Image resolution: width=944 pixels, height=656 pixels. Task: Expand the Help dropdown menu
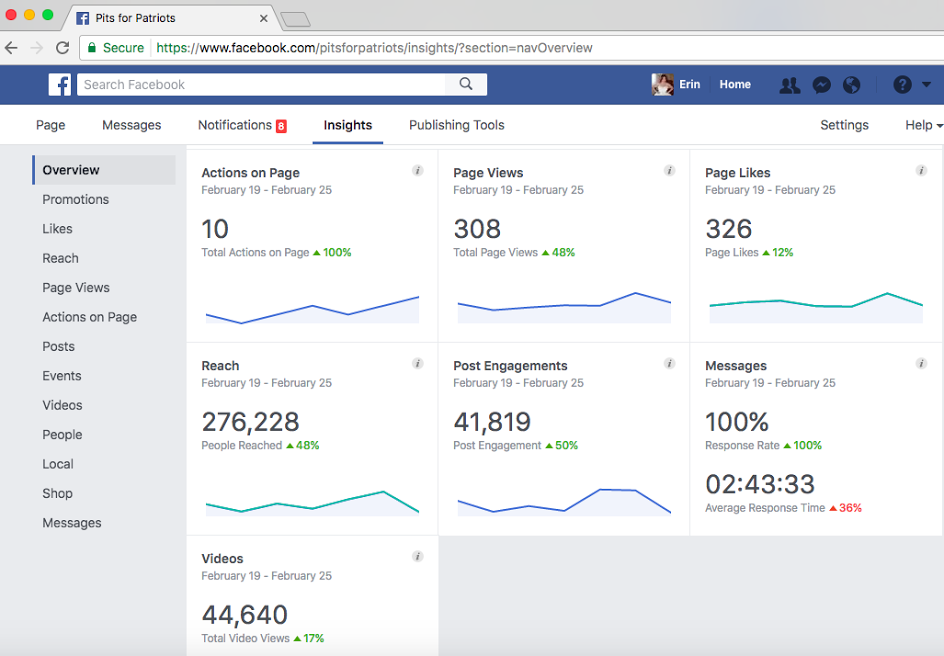pos(923,125)
